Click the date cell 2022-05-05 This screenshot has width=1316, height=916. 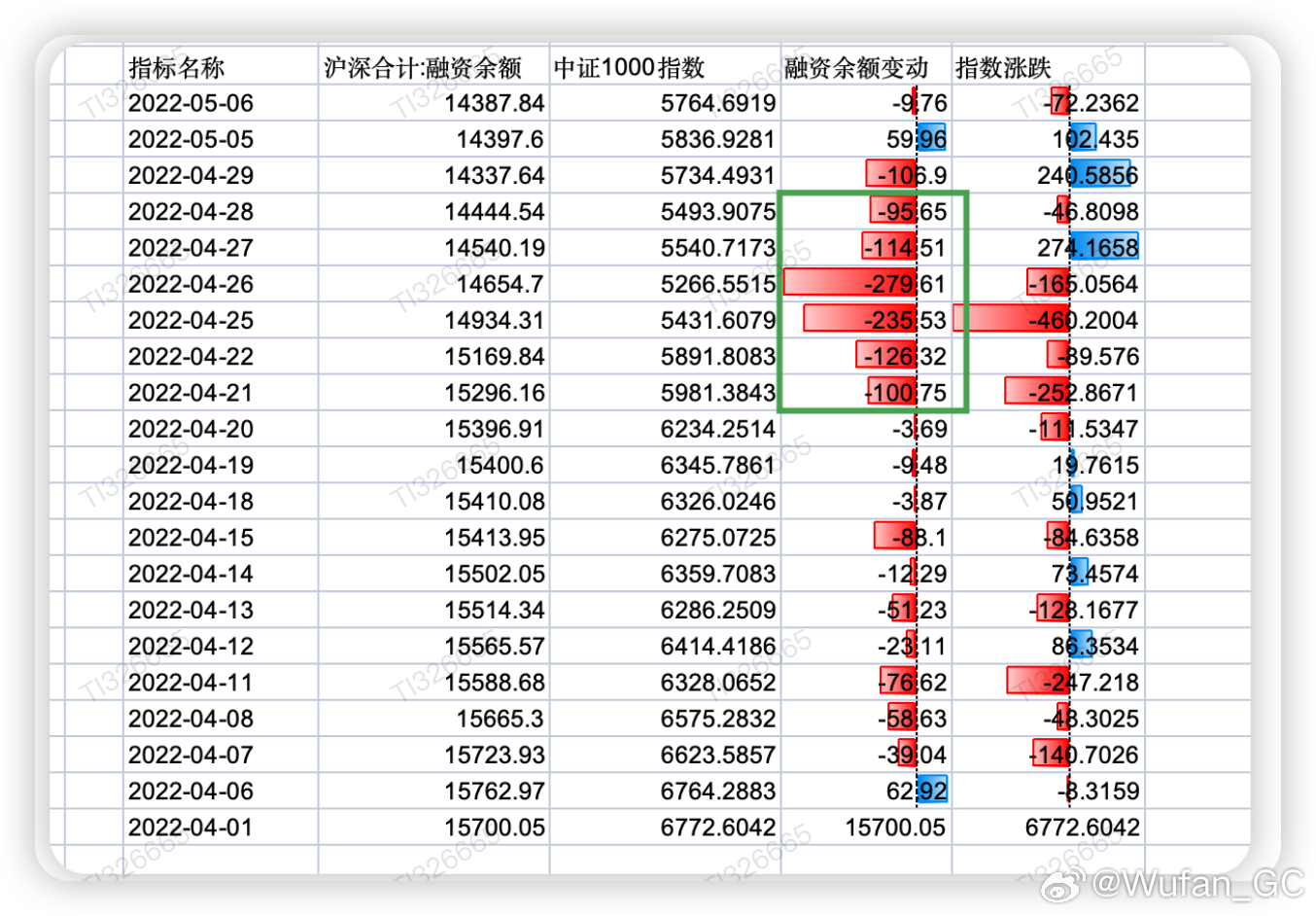click(x=221, y=139)
